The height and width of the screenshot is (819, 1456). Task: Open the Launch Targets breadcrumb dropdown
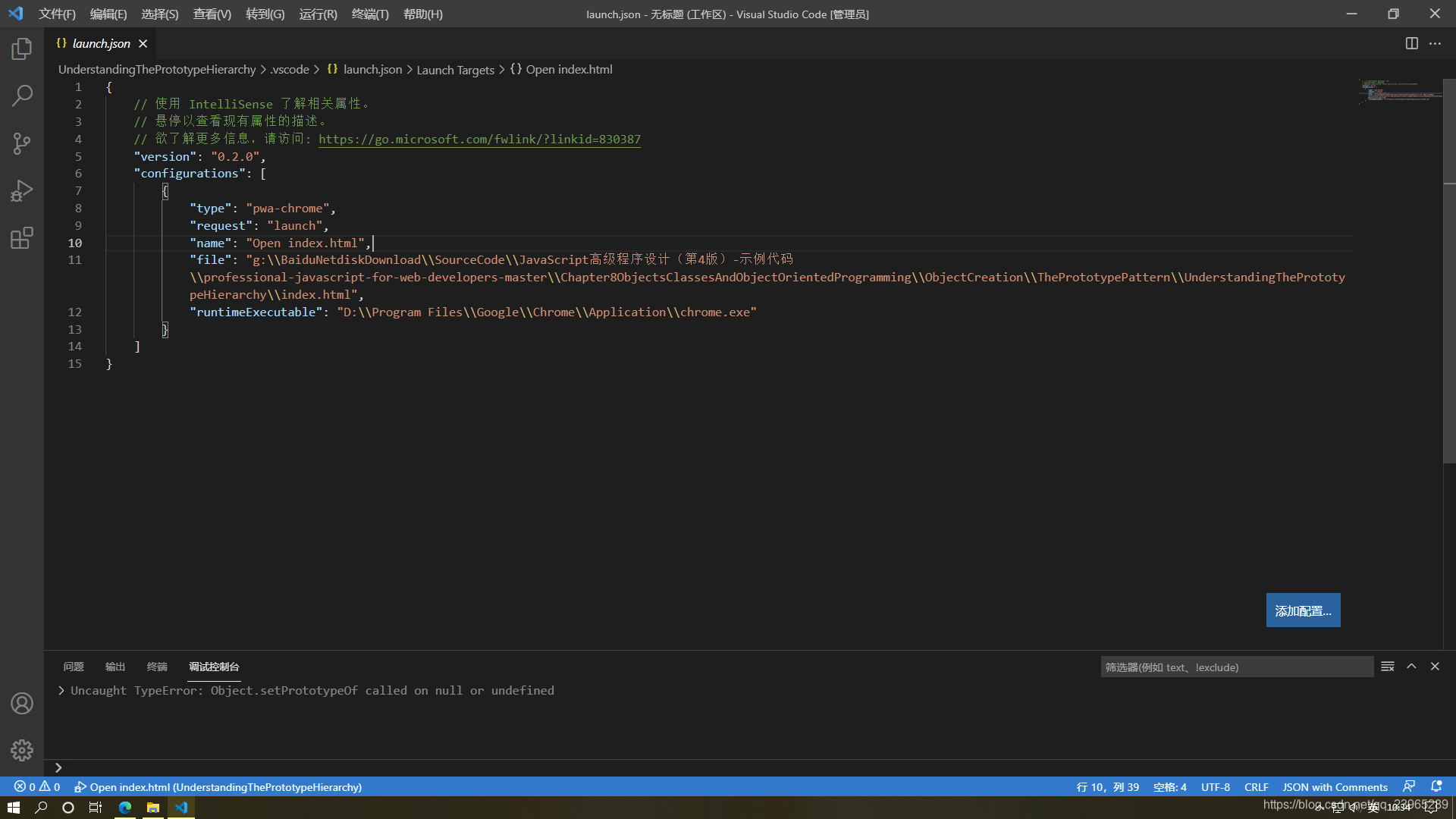(455, 69)
